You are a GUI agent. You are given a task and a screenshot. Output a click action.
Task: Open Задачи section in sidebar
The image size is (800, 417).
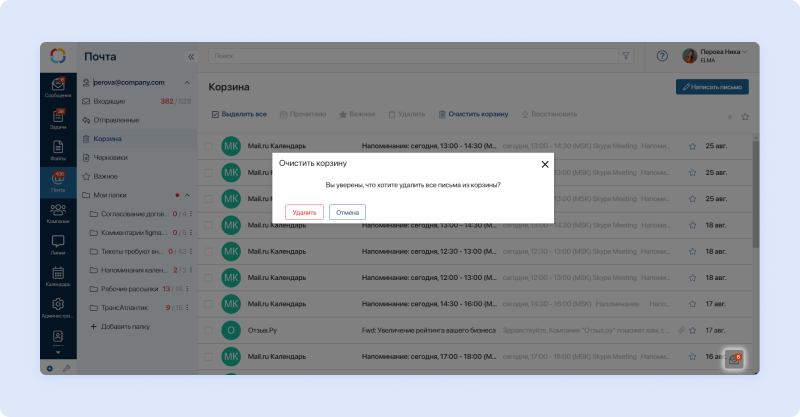click(58, 119)
